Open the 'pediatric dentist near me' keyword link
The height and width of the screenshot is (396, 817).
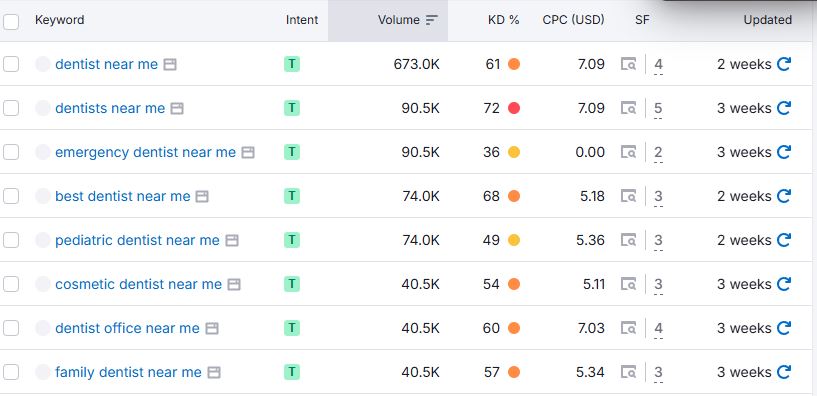137,240
